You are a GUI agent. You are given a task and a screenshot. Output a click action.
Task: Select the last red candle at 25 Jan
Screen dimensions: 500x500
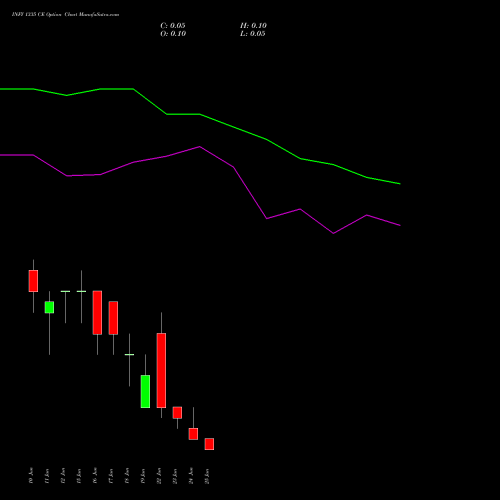point(209,444)
